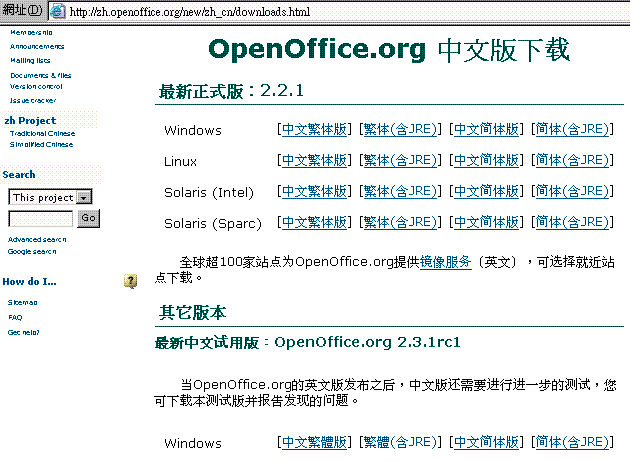Viewport: 630px width, 461px height.
Task: Download 2.3.1rc1 Windows 中文繁體版
Action: coord(314,443)
